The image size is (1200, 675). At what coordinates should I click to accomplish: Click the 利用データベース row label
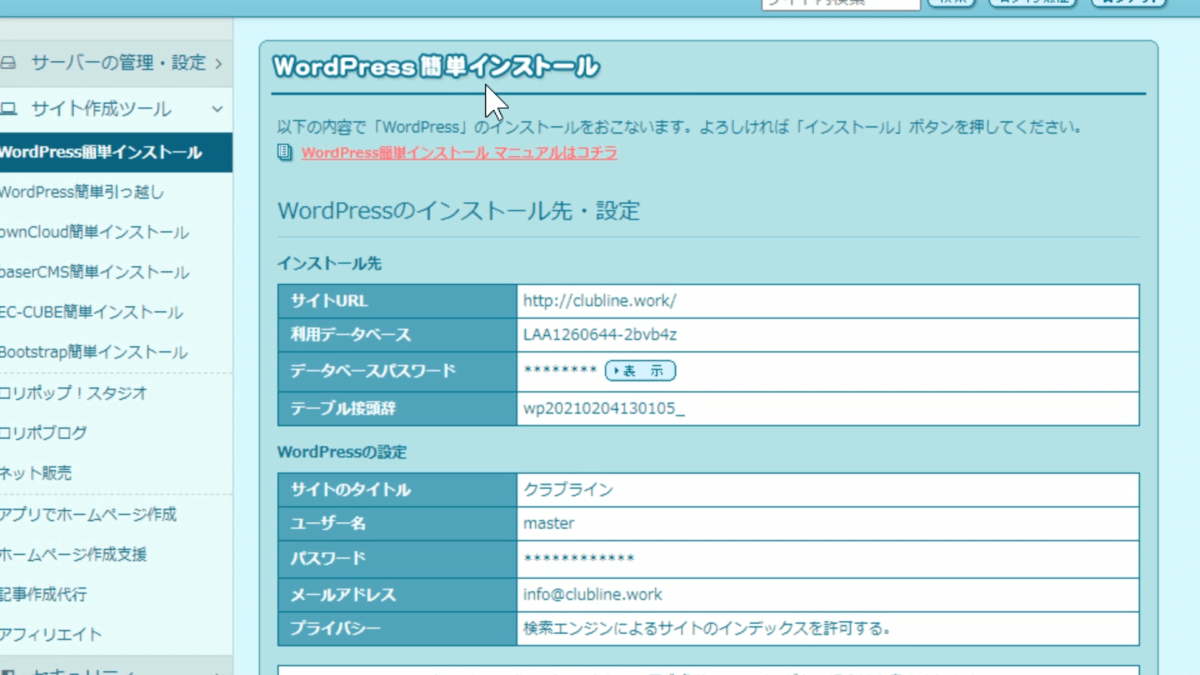click(x=351, y=335)
